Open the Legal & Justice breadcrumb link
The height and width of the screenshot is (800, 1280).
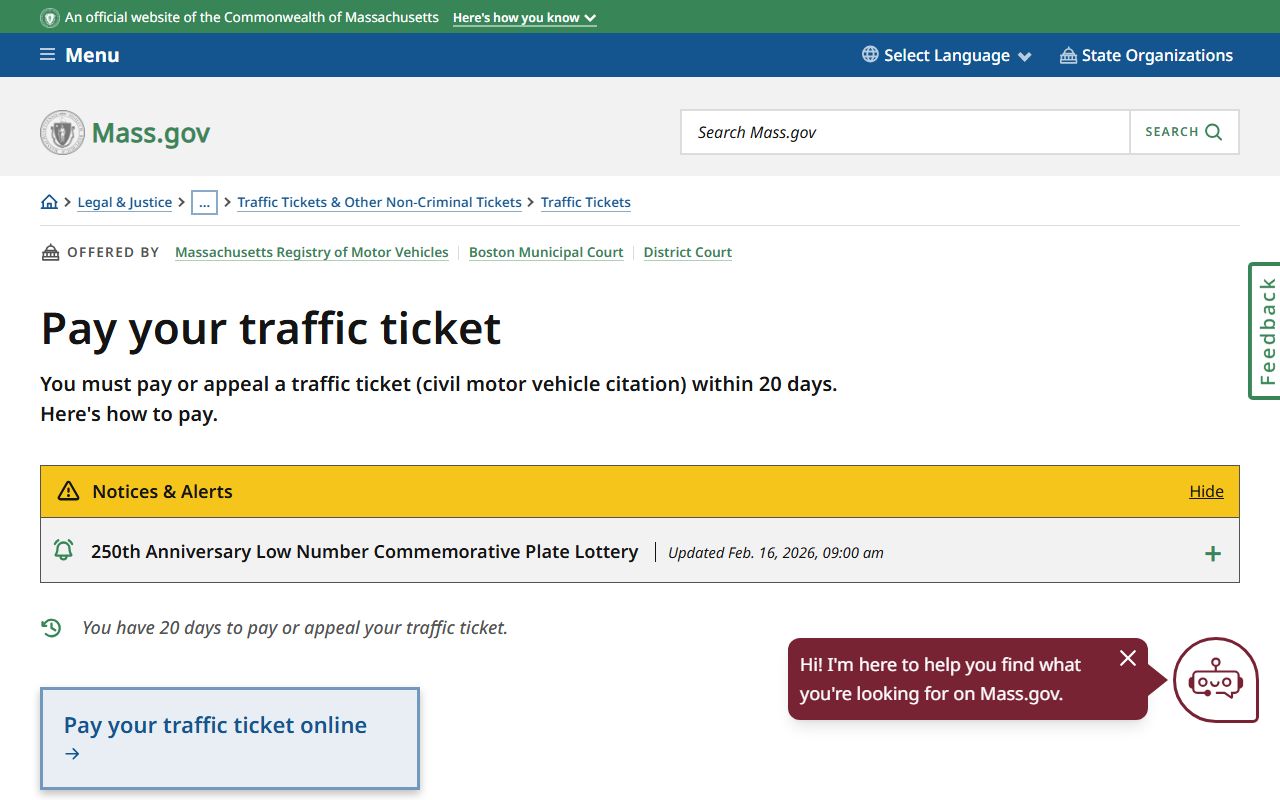125,202
